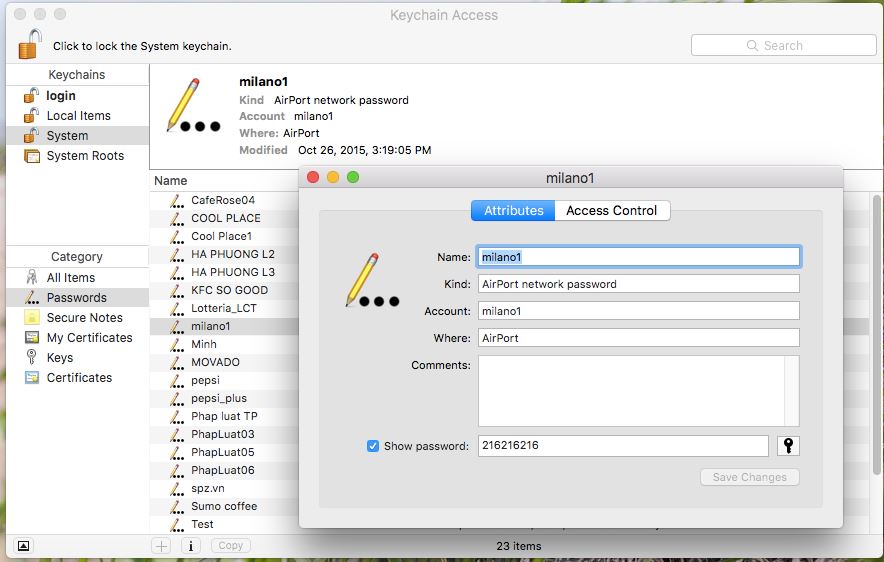Select the Local Items keychain

pos(77,116)
